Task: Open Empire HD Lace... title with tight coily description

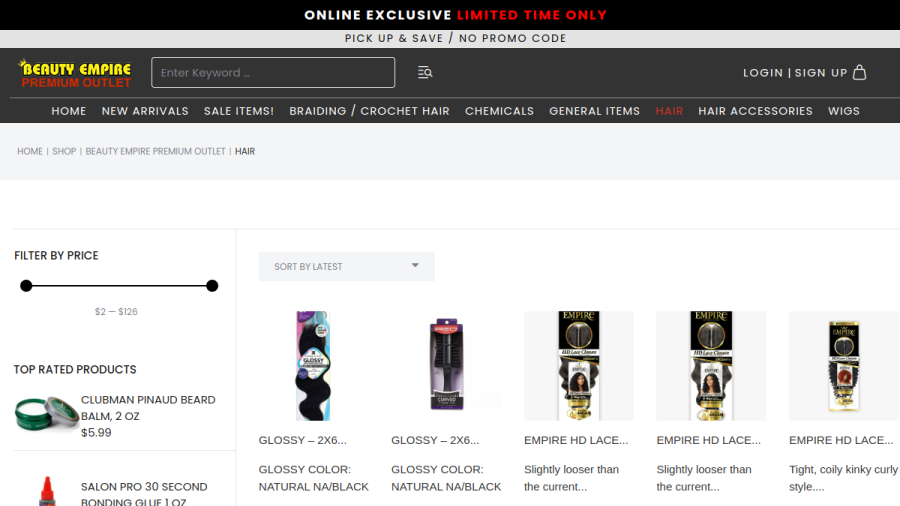Action: [x=841, y=441]
